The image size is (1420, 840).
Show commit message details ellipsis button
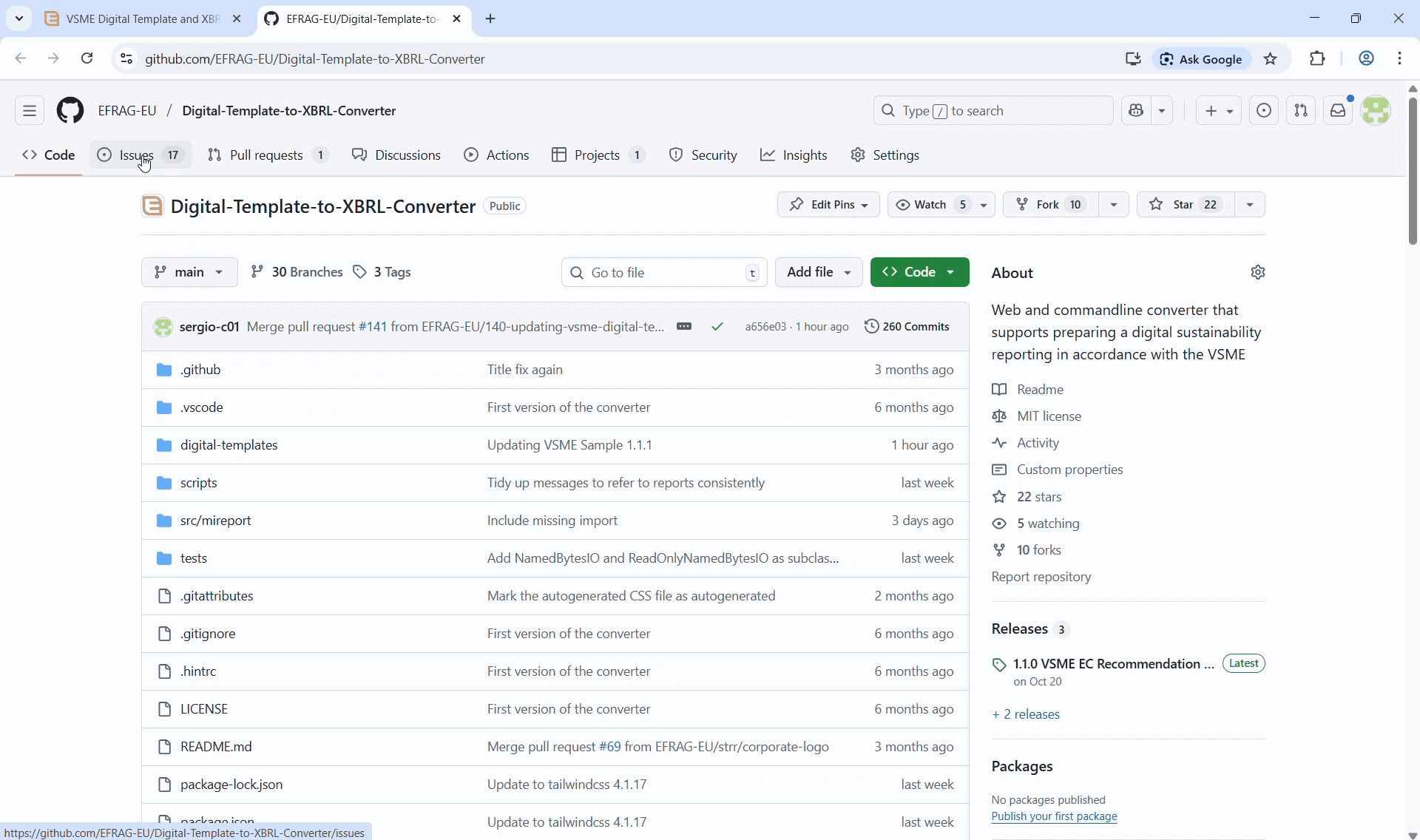click(x=684, y=327)
